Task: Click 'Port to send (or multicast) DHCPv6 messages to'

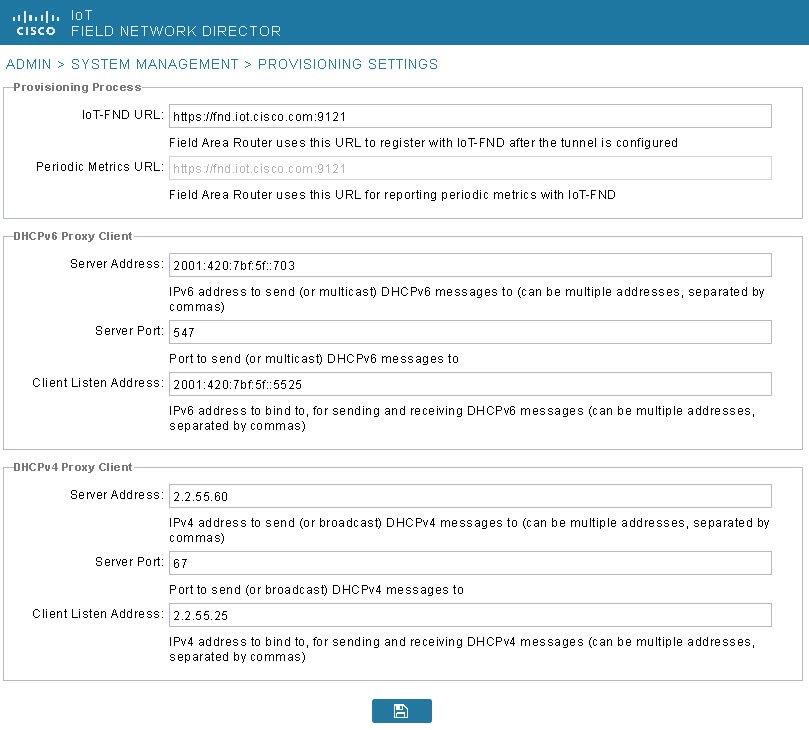Action: pyautogui.click(x=314, y=359)
